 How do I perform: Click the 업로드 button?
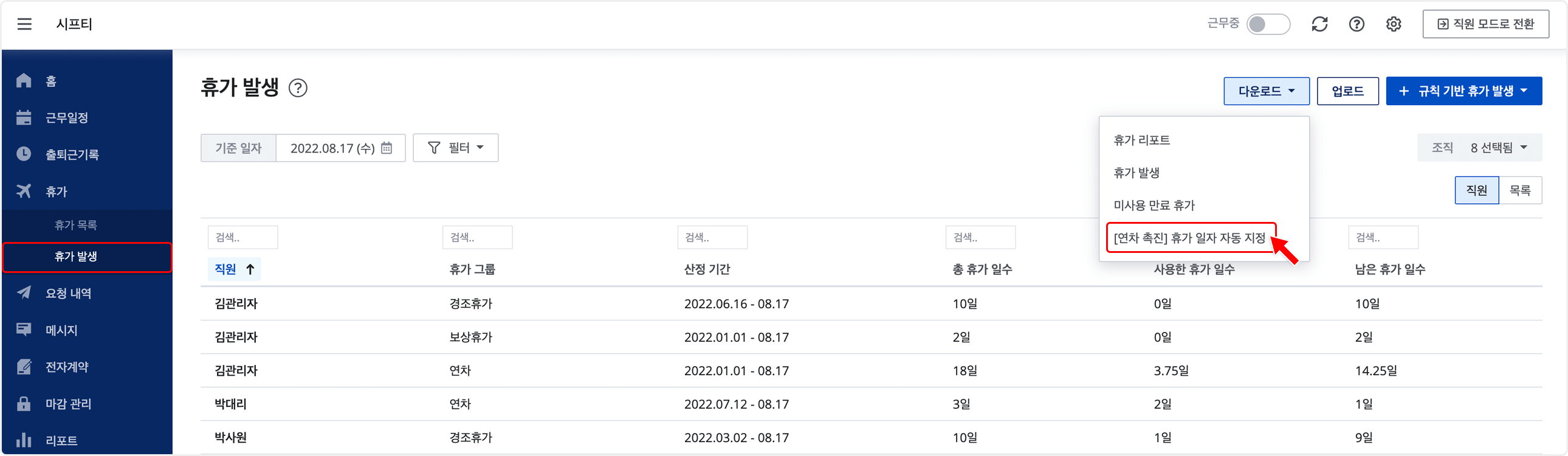pos(1347,91)
